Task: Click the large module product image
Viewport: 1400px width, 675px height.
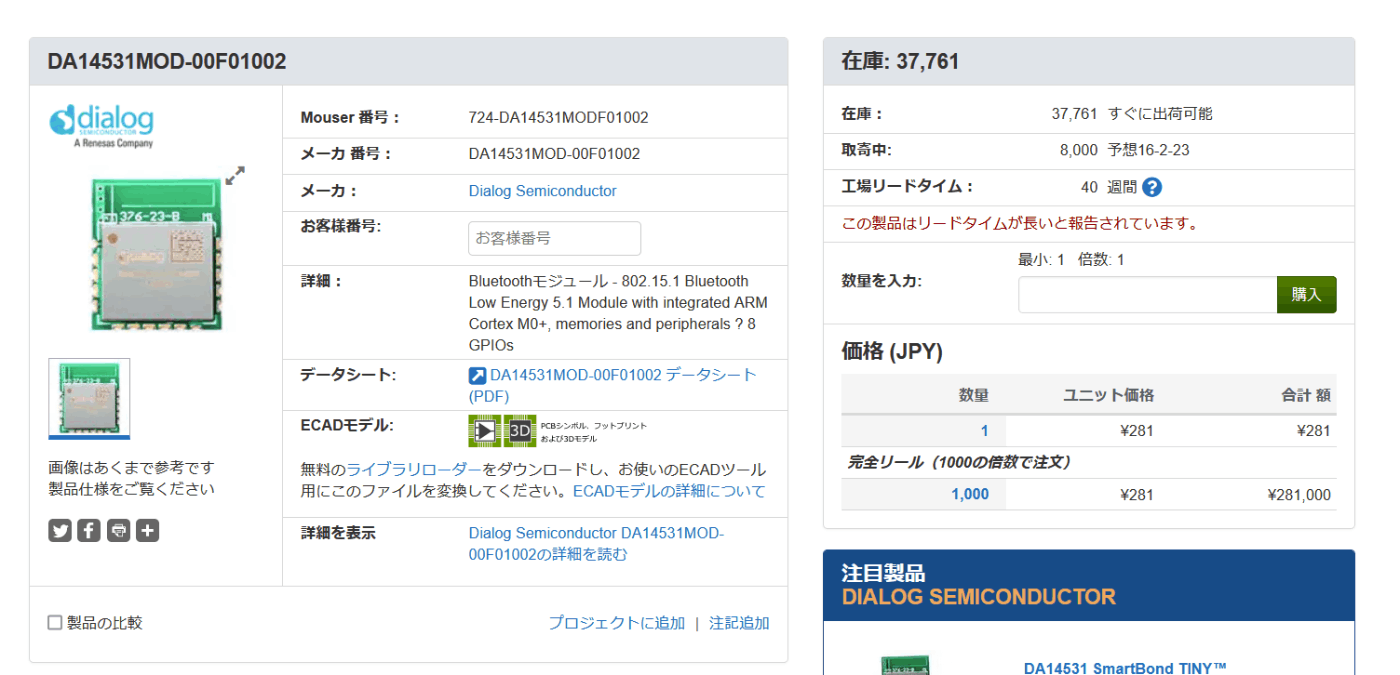Action: 155,255
